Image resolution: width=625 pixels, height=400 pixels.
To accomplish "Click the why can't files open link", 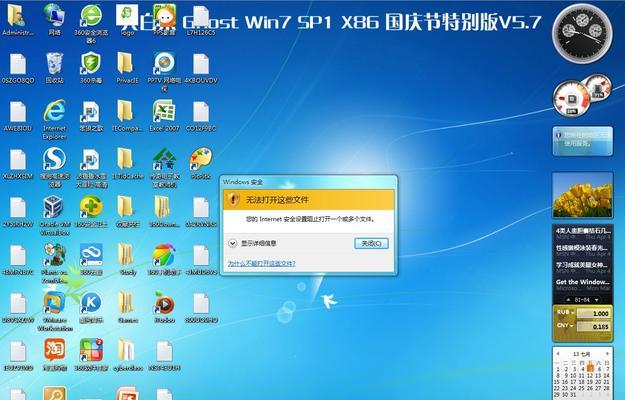I will 262,263.
